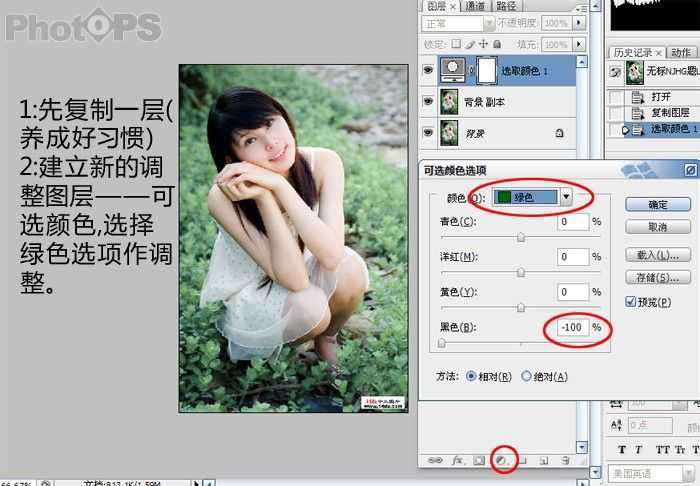This screenshot has height=486, width=700.
Task: Set history brush source box for 复制图层 state
Action: (616, 113)
